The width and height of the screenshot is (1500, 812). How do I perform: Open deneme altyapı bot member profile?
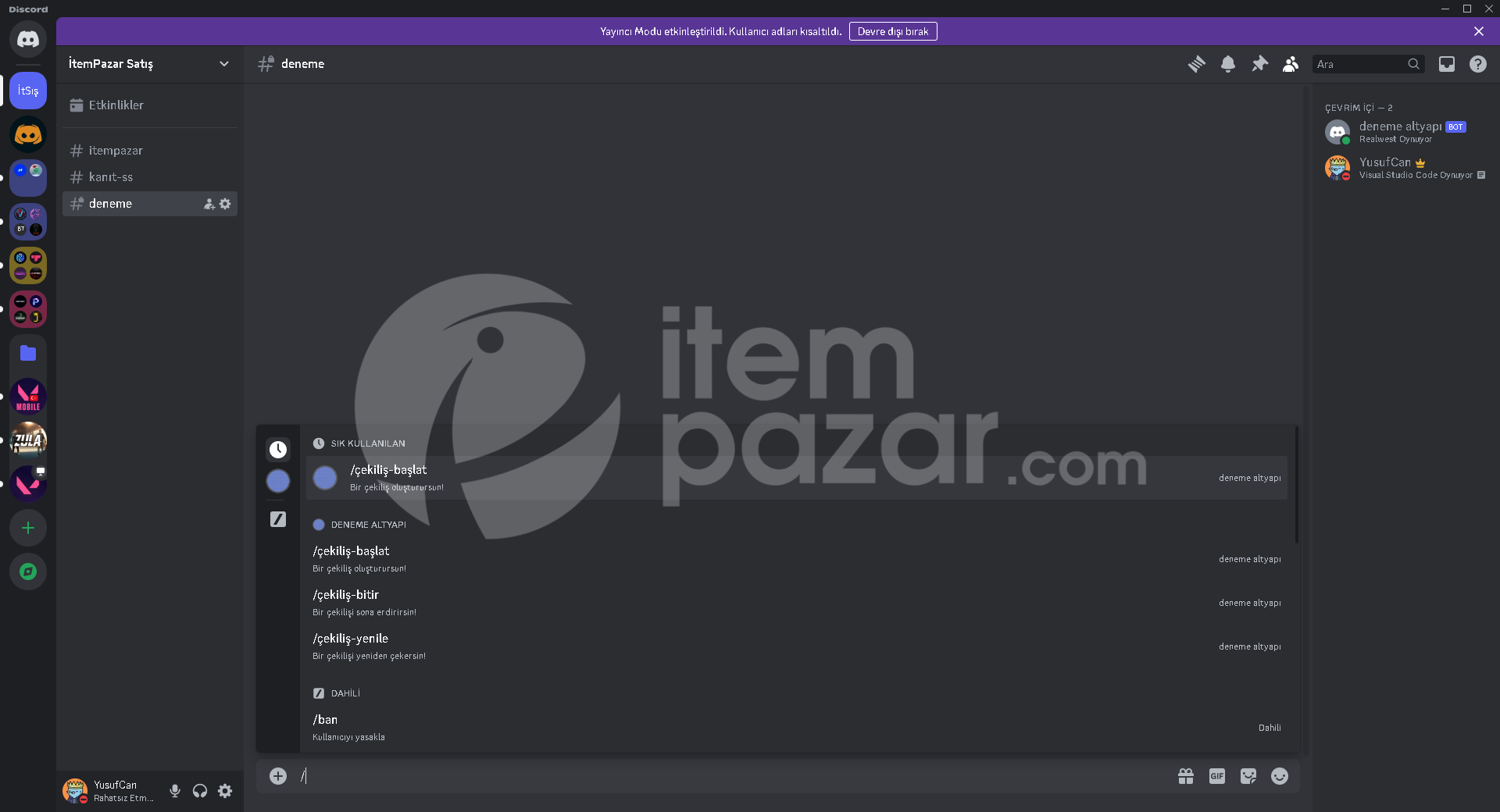(x=1405, y=132)
